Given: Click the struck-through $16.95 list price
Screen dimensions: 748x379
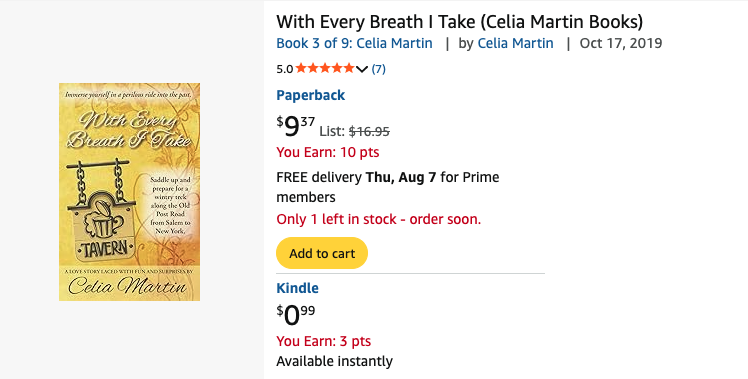Looking at the screenshot, I should [x=369, y=131].
